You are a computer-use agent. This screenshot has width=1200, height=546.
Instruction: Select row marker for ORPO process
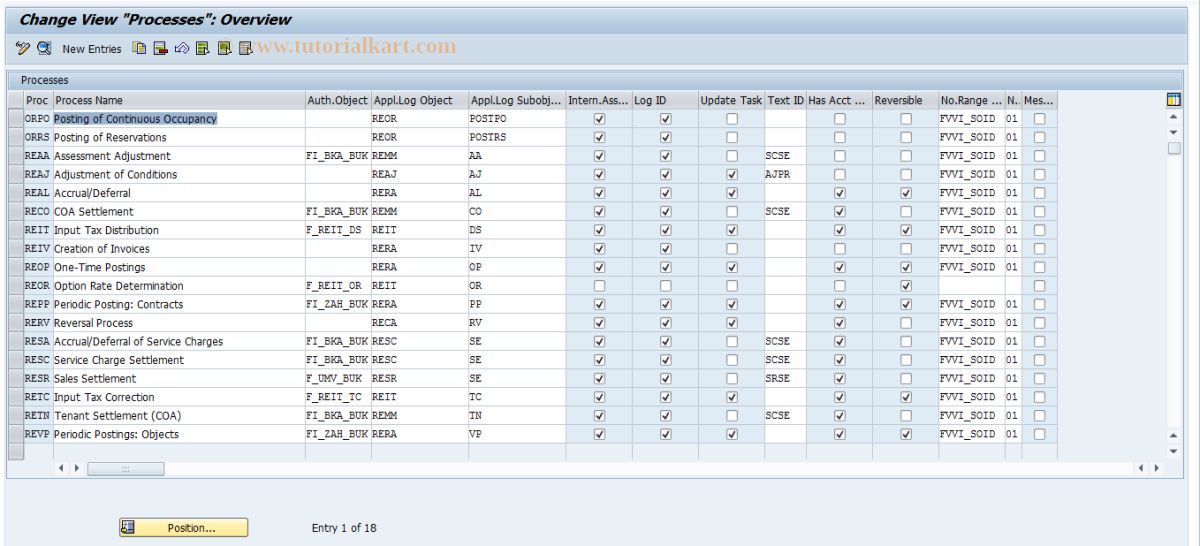(15, 118)
